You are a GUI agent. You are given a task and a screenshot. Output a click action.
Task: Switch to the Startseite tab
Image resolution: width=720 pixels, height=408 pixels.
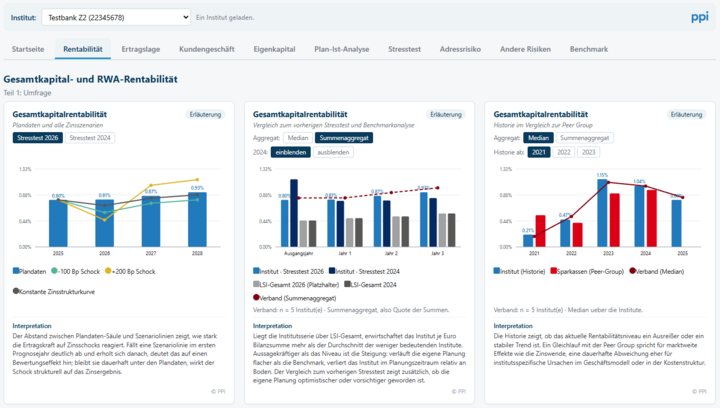(x=28, y=49)
